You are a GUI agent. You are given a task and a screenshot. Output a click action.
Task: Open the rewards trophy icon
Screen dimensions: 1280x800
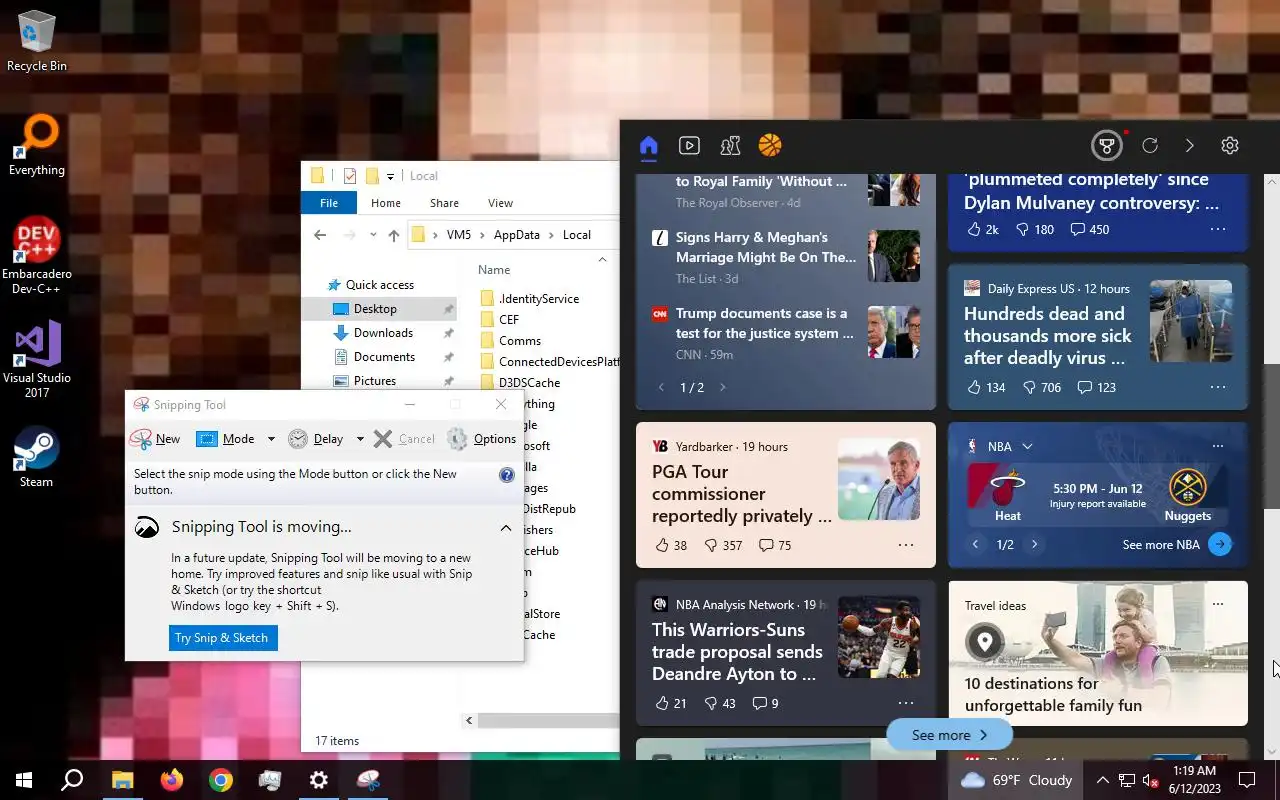click(1107, 146)
